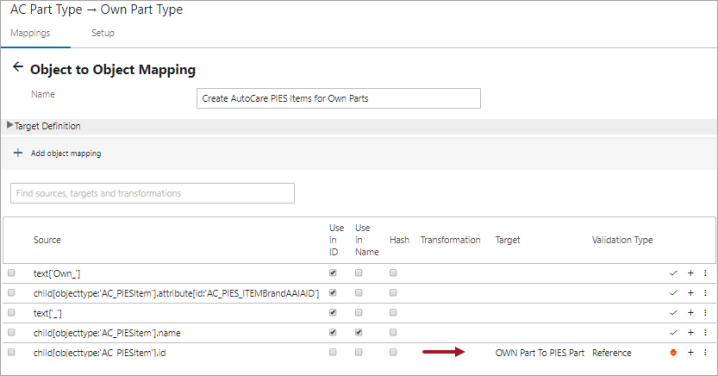Click the plus icon on the text['_'] row
The height and width of the screenshot is (376, 718).
click(691, 313)
